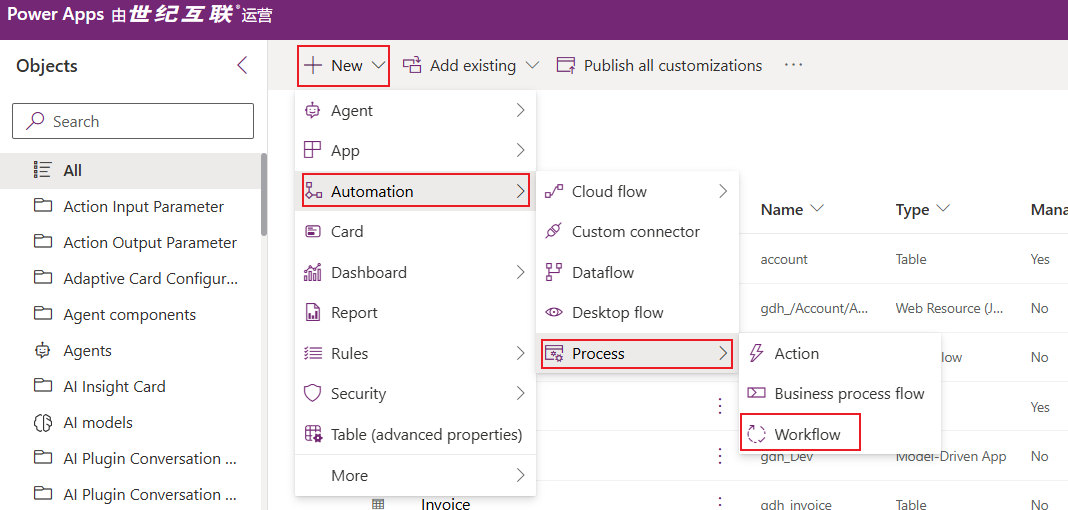1068x510 pixels.
Task: Click the Add existing icon
Action: click(412, 65)
